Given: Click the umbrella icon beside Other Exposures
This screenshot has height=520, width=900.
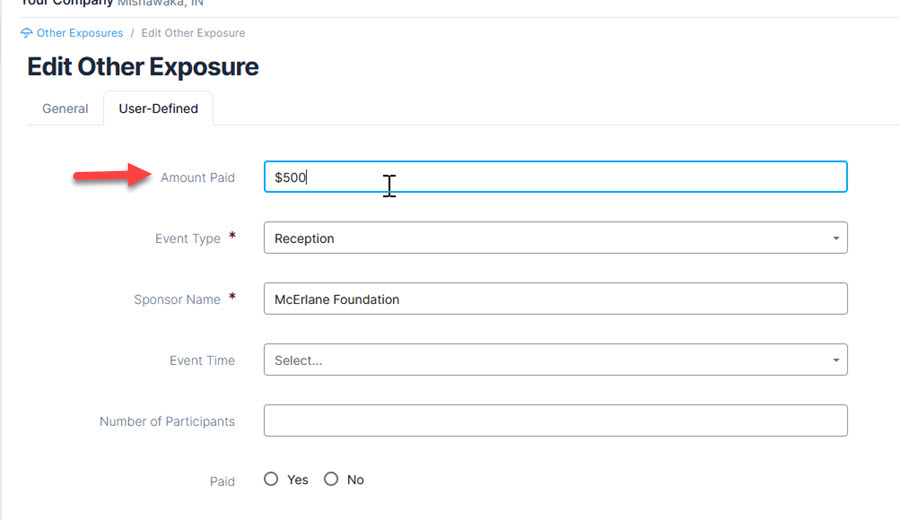Looking at the screenshot, I should 26,33.
